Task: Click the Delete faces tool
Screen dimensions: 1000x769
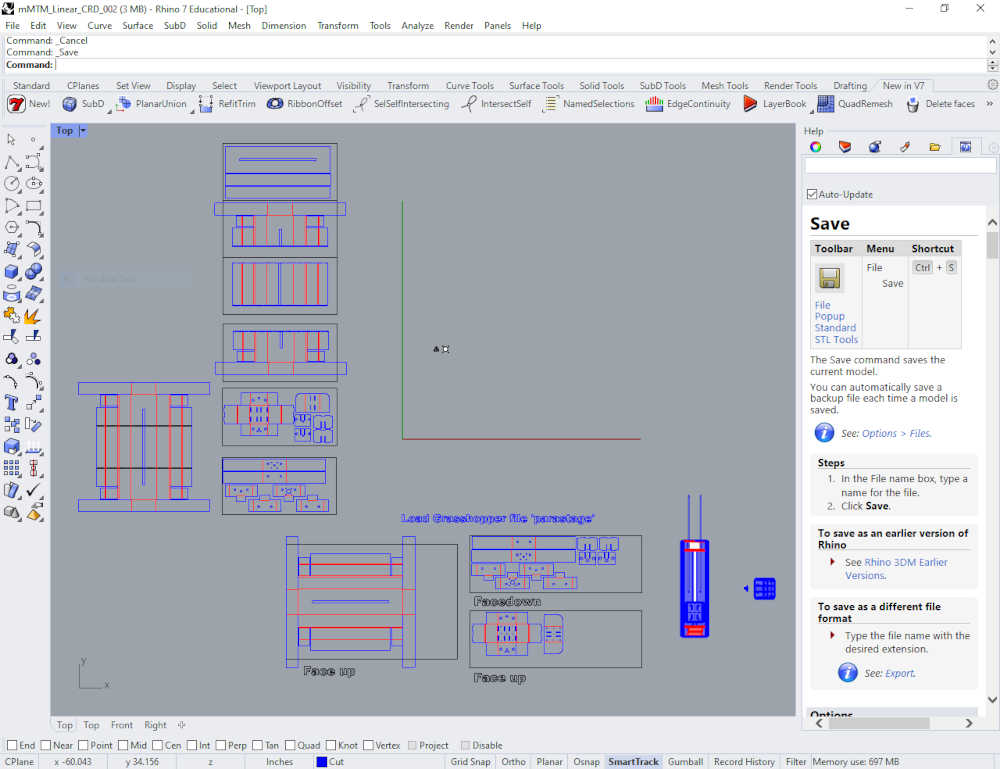Action: 940,104
